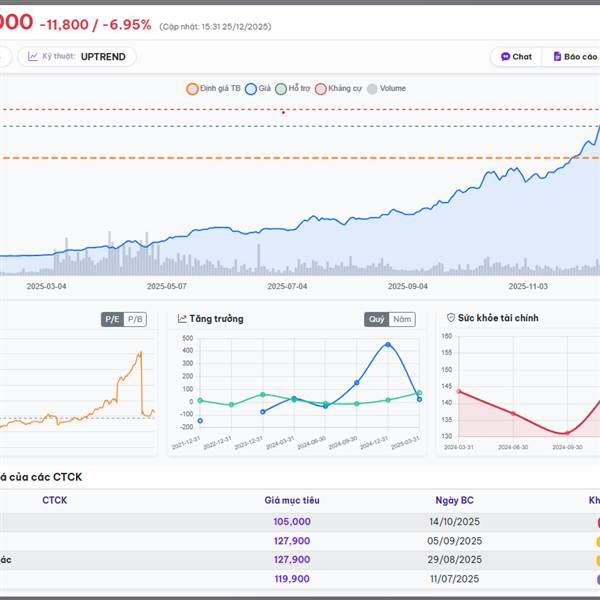The image size is (600, 600).
Task: Click the Sức khỏe tài chính shield icon
Action: pos(451,318)
